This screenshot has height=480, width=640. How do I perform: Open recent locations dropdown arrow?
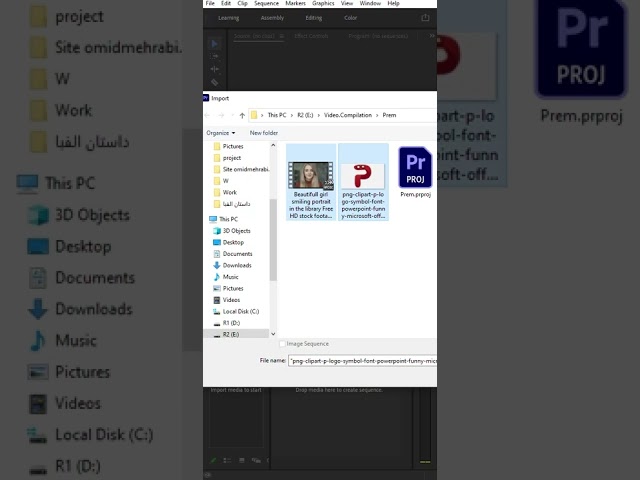pos(232,116)
